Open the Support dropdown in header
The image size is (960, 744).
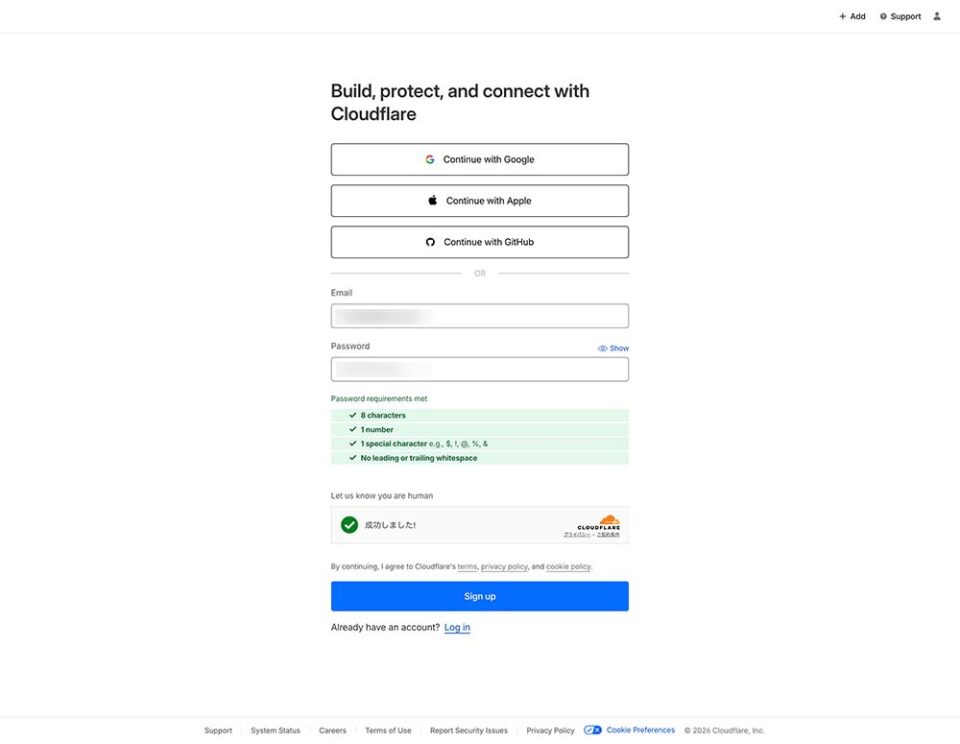900,17
